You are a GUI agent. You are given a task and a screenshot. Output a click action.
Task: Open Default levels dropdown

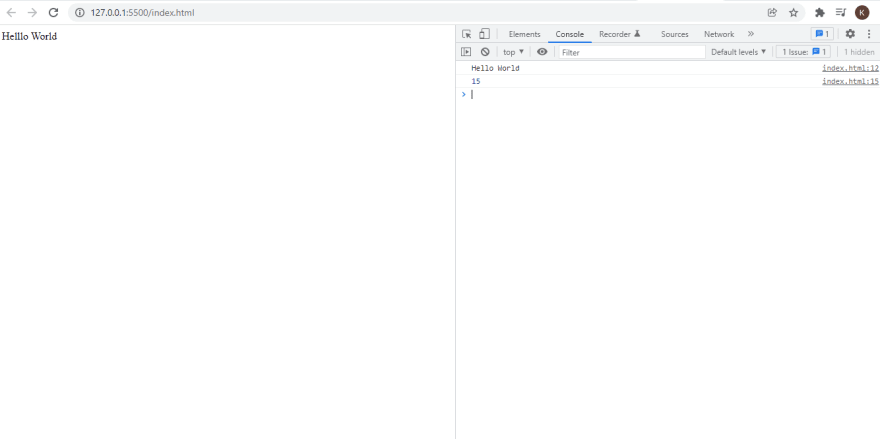point(738,52)
